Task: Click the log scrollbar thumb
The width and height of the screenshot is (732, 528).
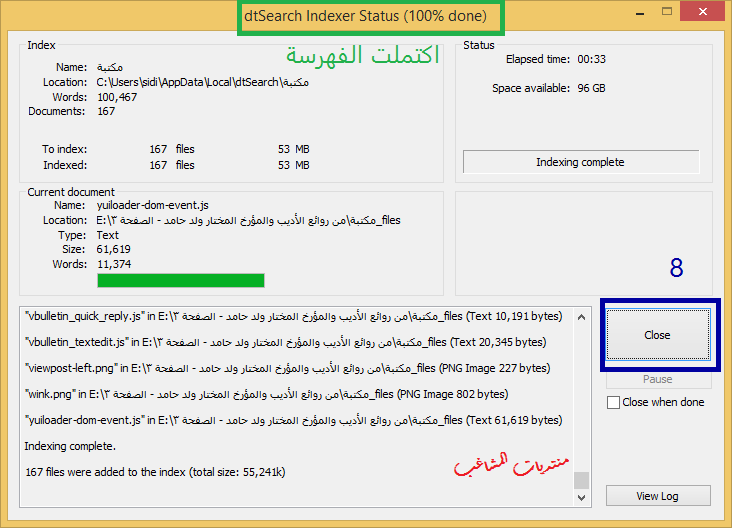Action: [582, 480]
